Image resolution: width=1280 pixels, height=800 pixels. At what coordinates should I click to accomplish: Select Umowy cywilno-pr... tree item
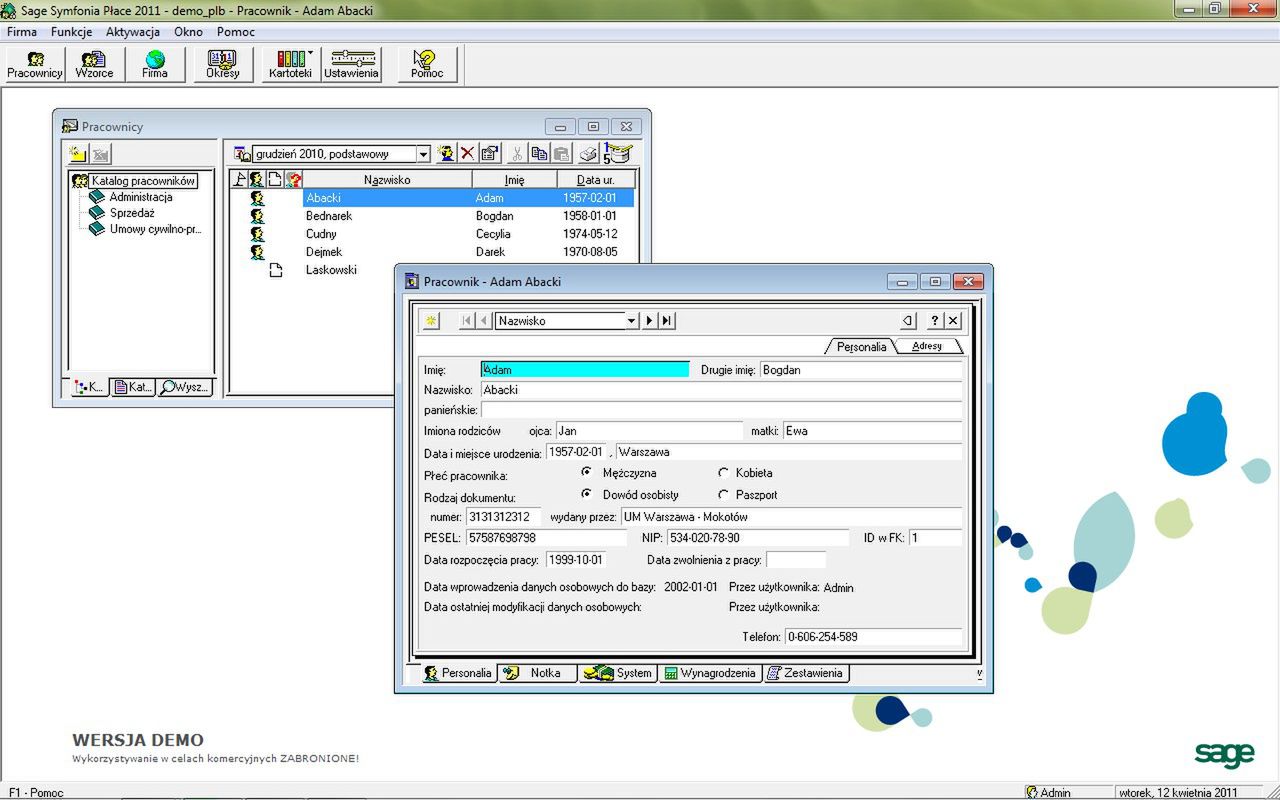pyautogui.click(x=155, y=229)
